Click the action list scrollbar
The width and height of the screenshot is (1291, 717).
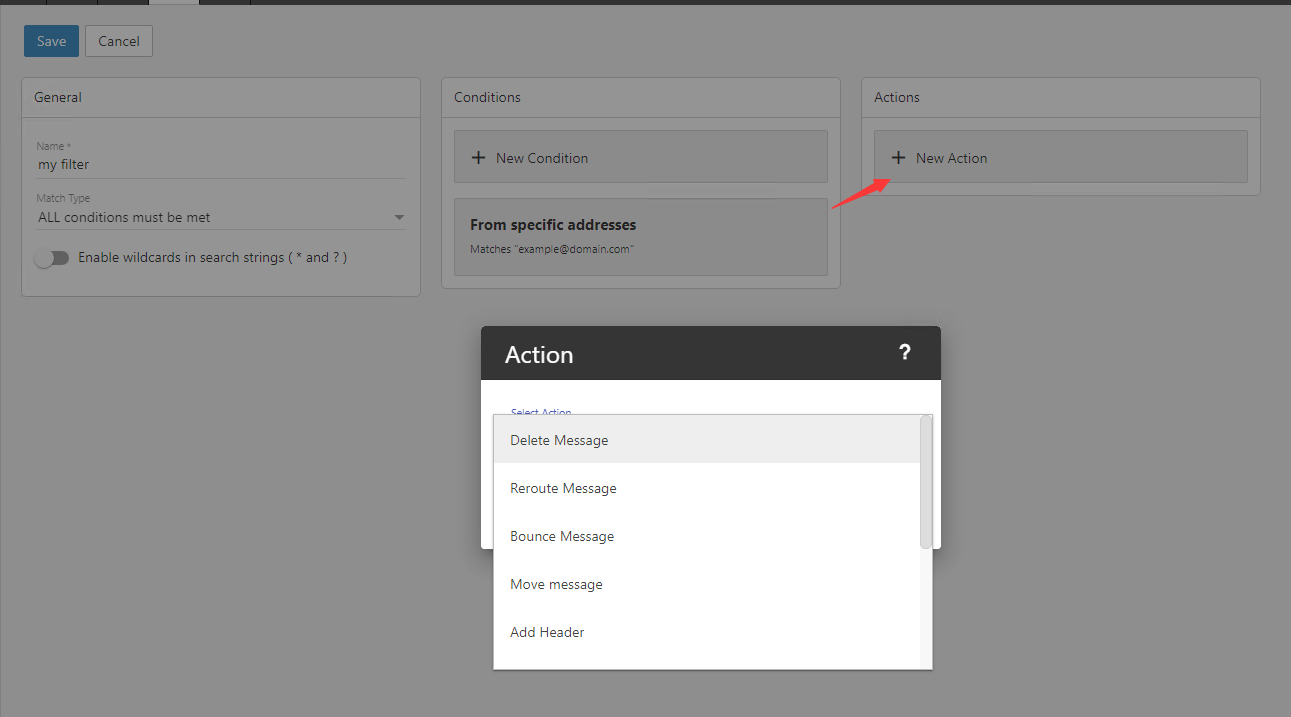tap(926, 483)
